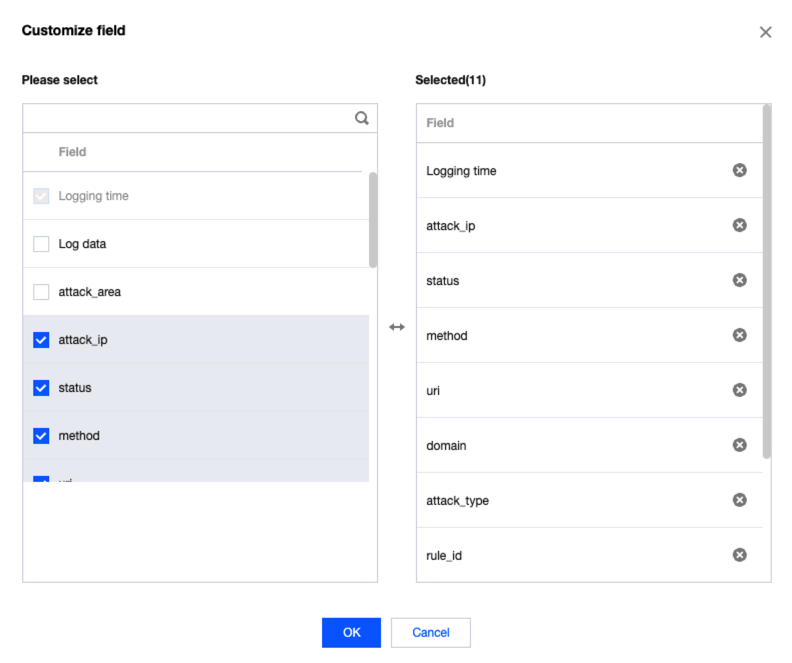Remove attack_type from selected list
Screen dimensions: 792x663
pos(739,500)
